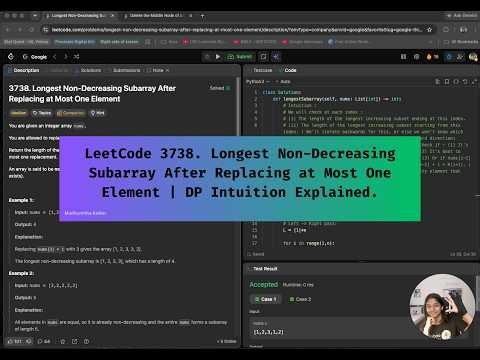Open the All Bookmarks folder
This screenshot has width=480, height=360.
(462, 42)
